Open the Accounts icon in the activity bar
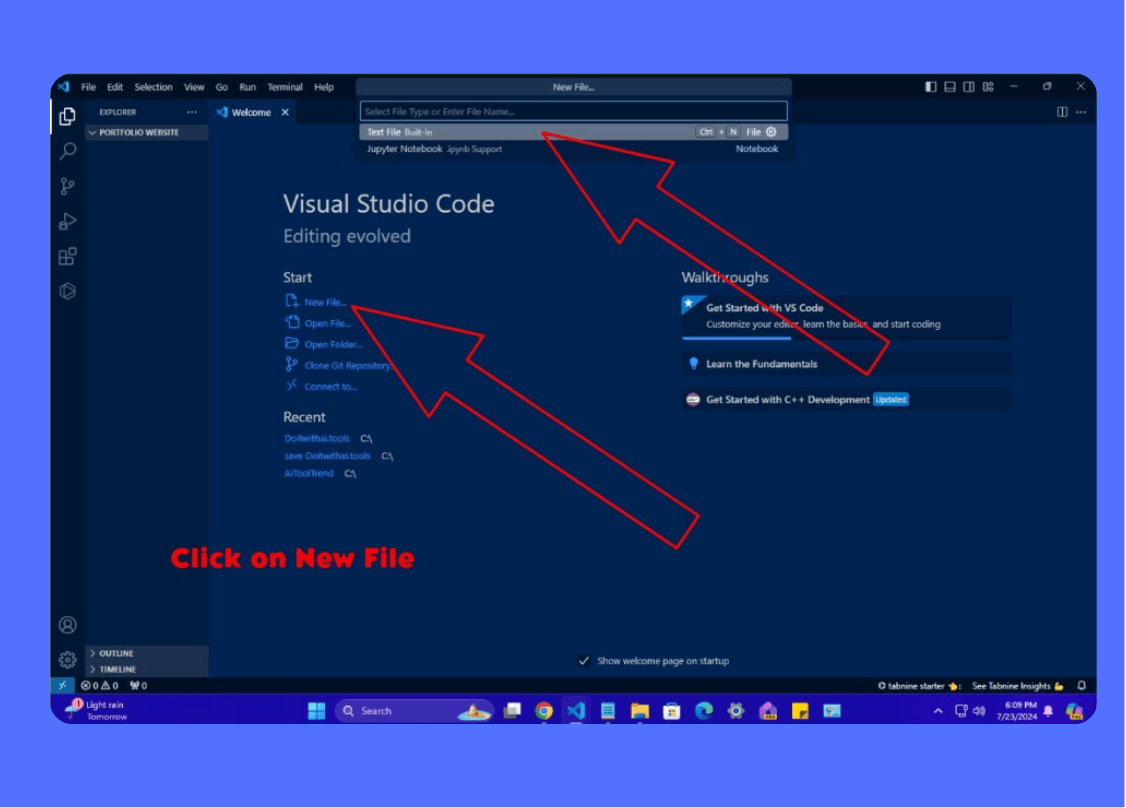1126x808 pixels. click(x=68, y=625)
